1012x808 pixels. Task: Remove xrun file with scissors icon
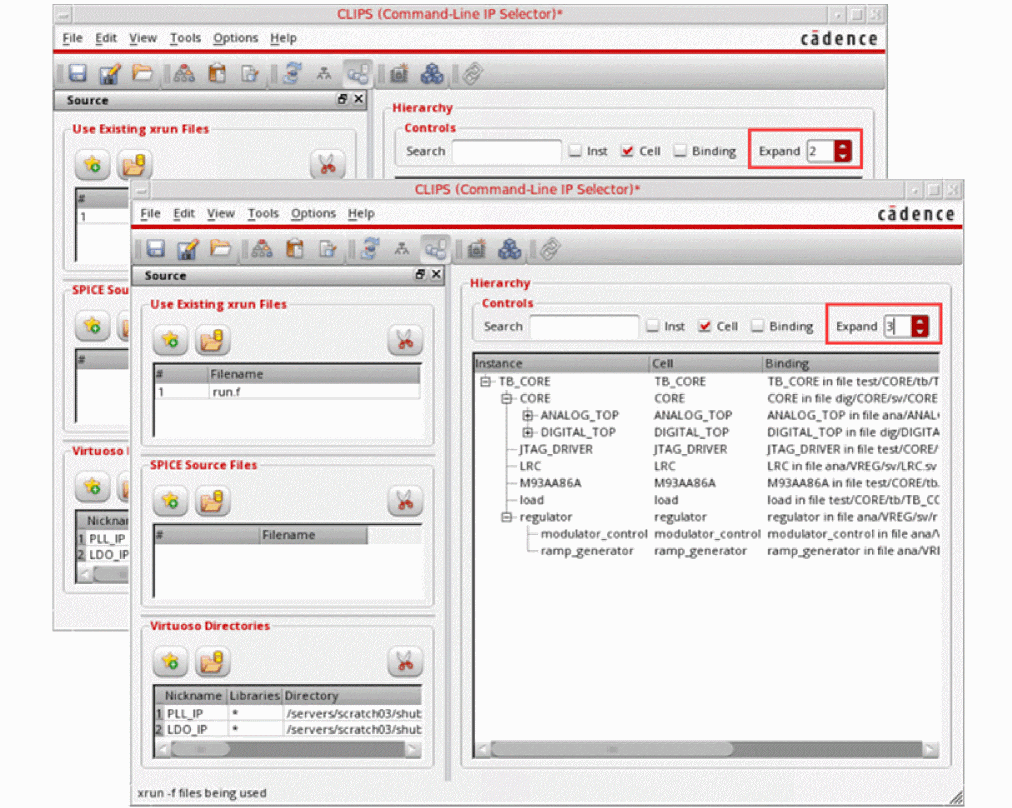point(405,339)
